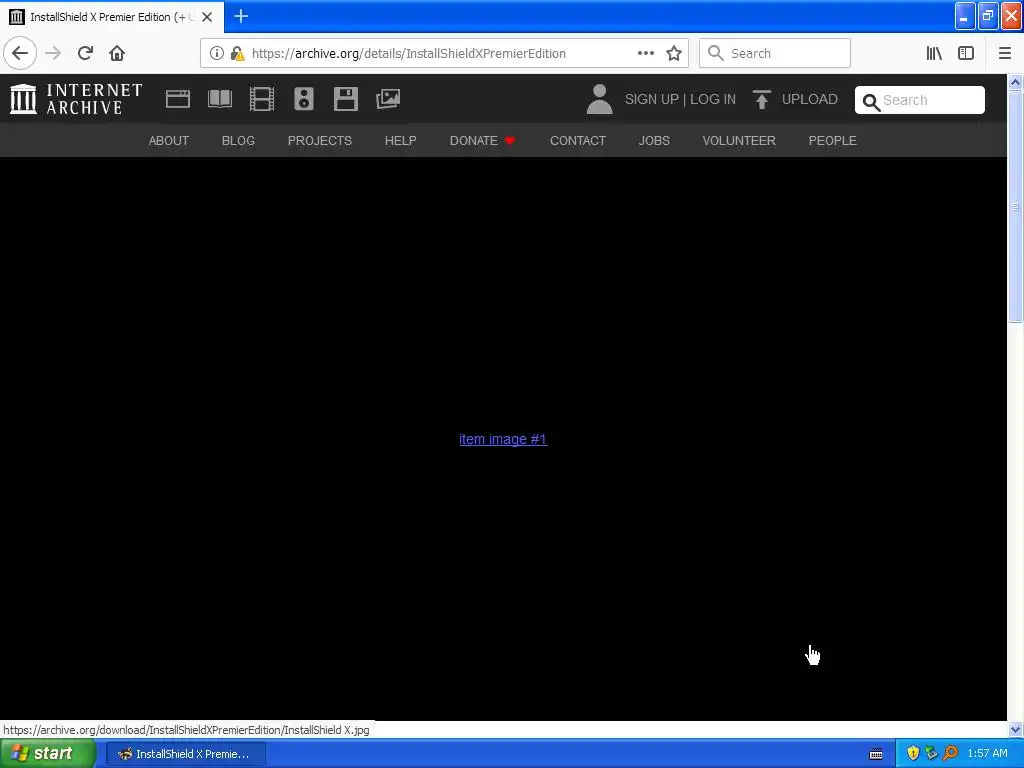1024x768 pixels.
Task: Click the Internet Archive logo
Action: coord(76,99)
